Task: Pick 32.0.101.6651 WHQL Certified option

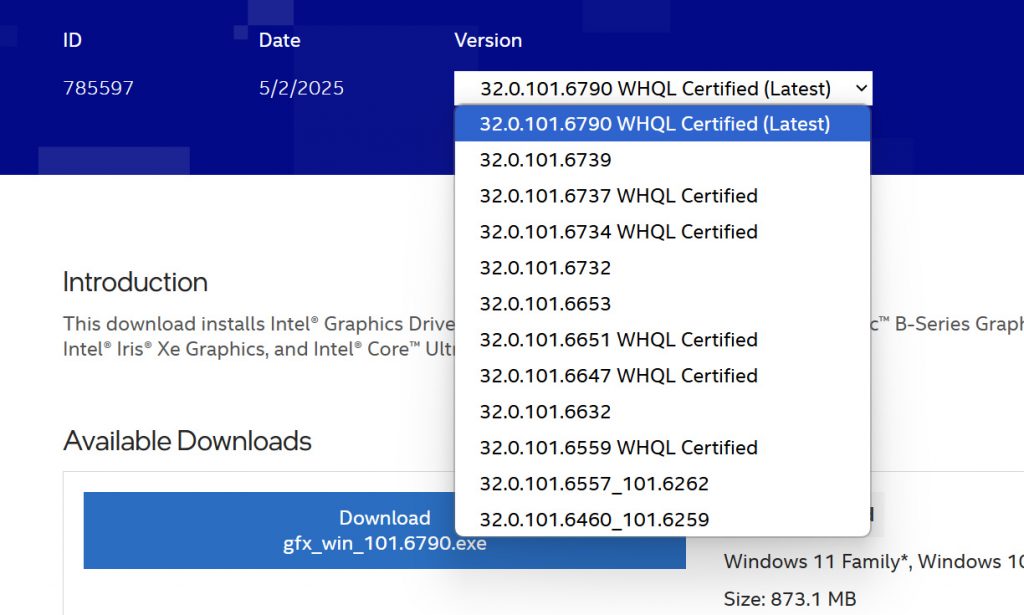Action: click(x=662, y=339)
